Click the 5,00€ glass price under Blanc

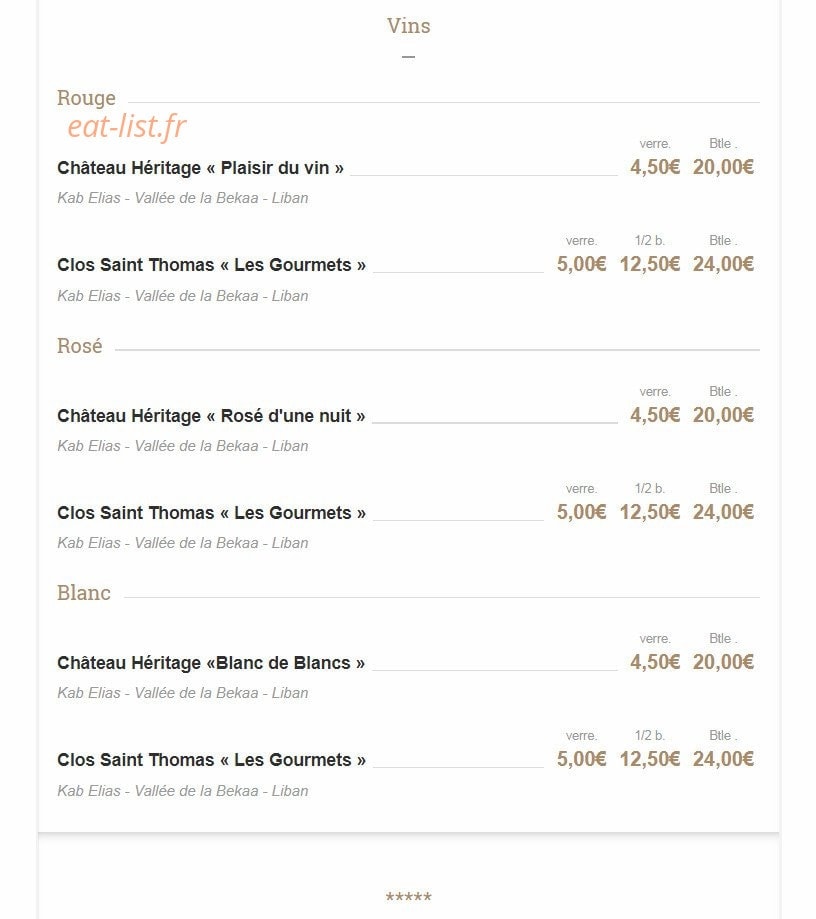point(582,759)
